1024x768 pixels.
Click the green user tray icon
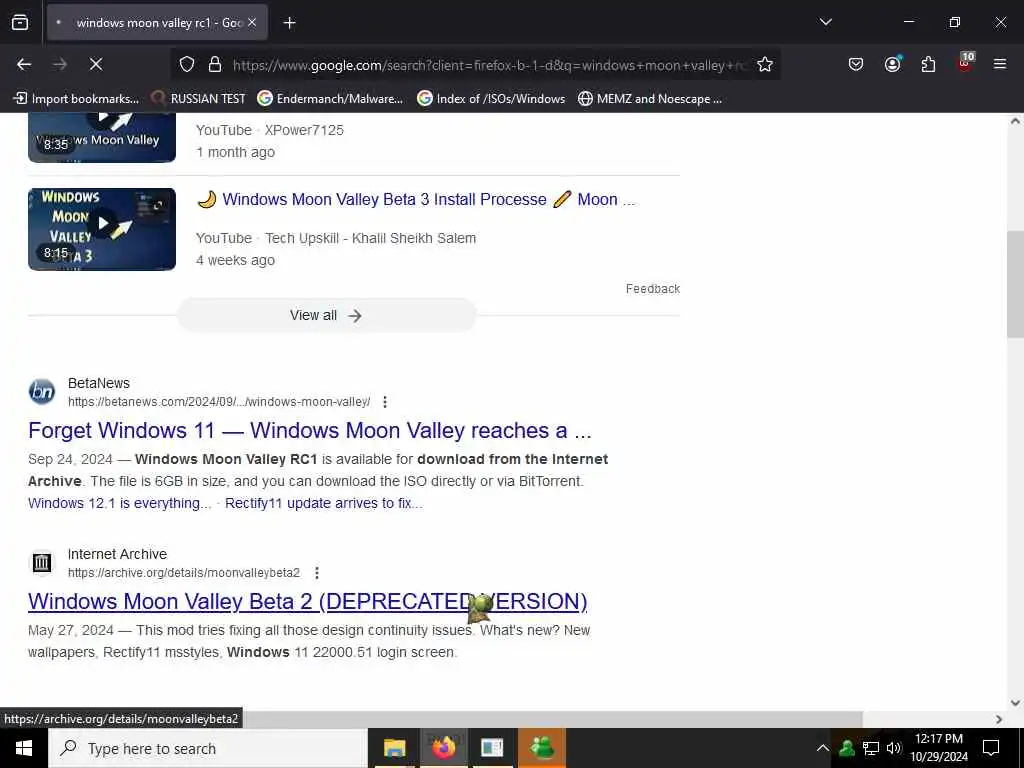coord(847,748)
